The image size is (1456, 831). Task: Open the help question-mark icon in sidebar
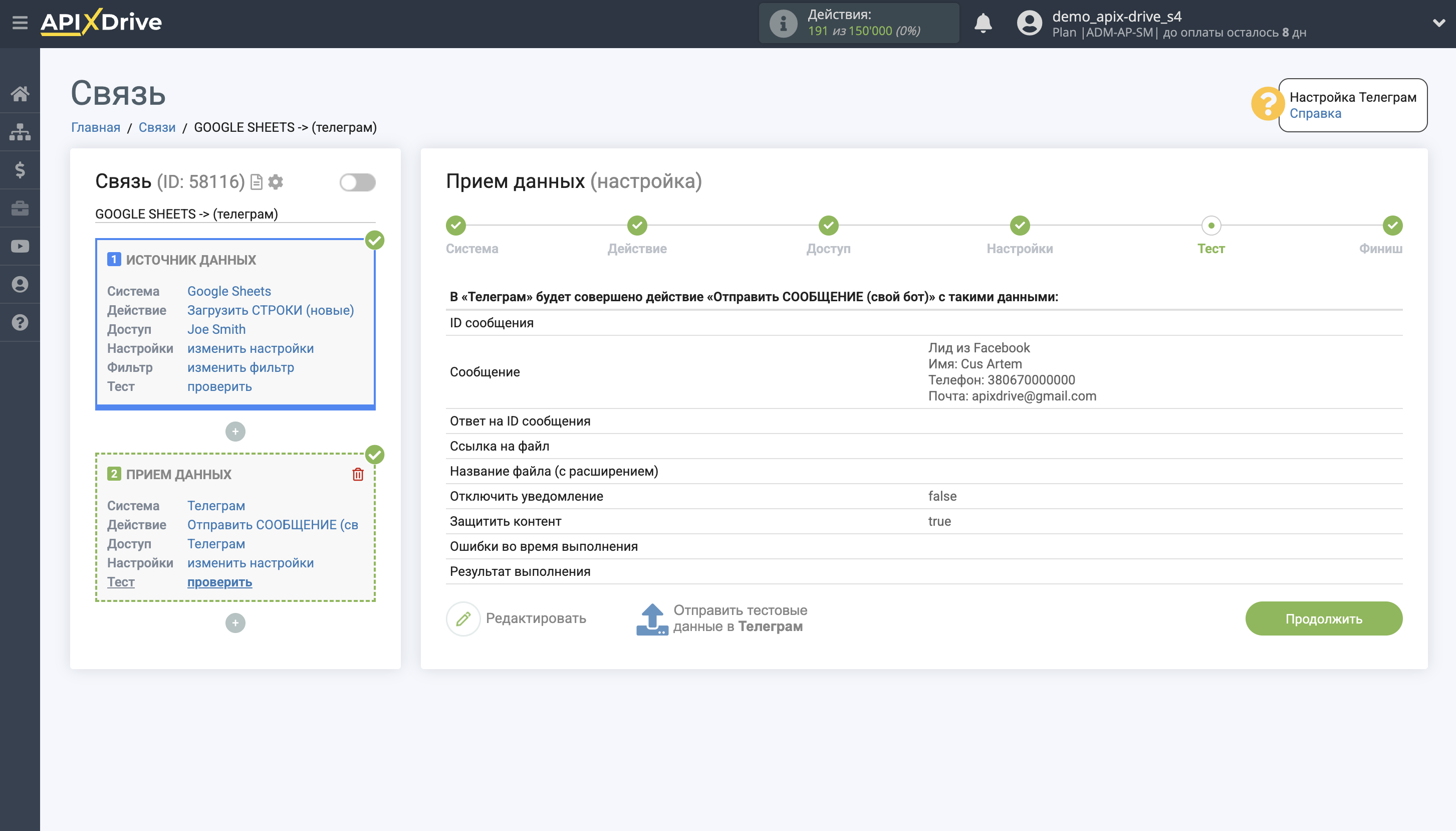pos(21,322)
